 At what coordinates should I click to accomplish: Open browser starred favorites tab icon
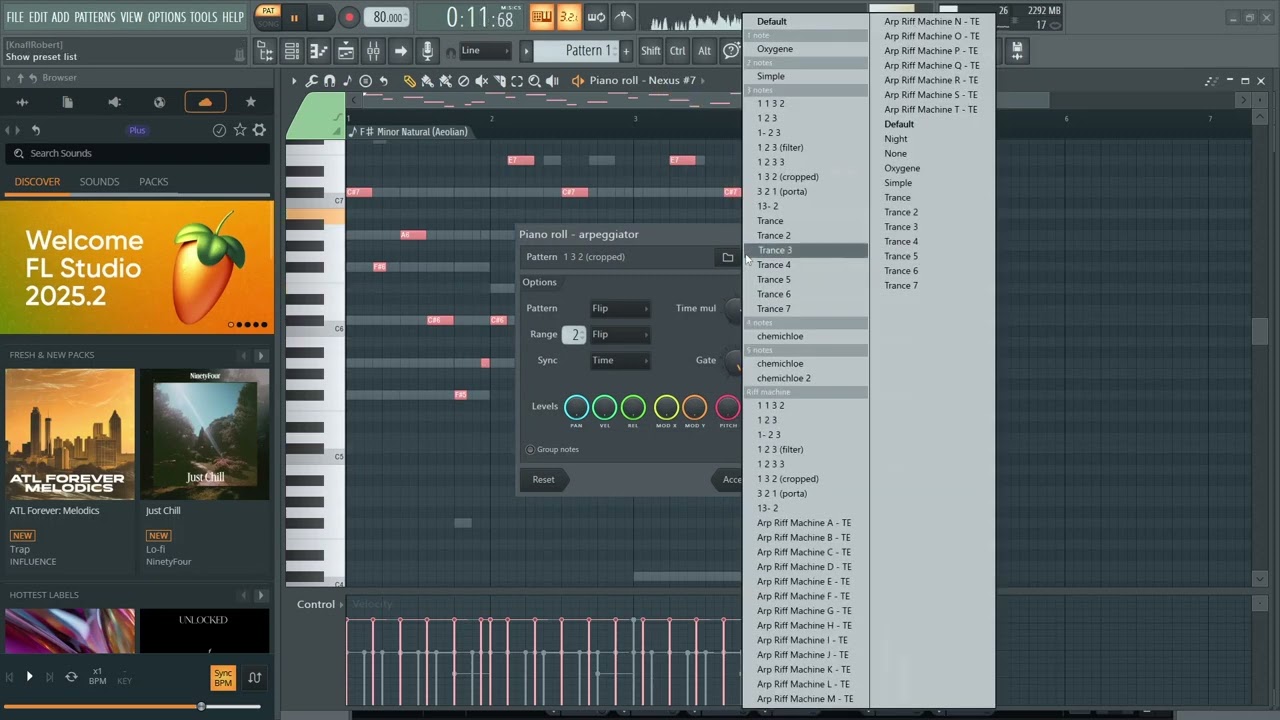[250, 102]
